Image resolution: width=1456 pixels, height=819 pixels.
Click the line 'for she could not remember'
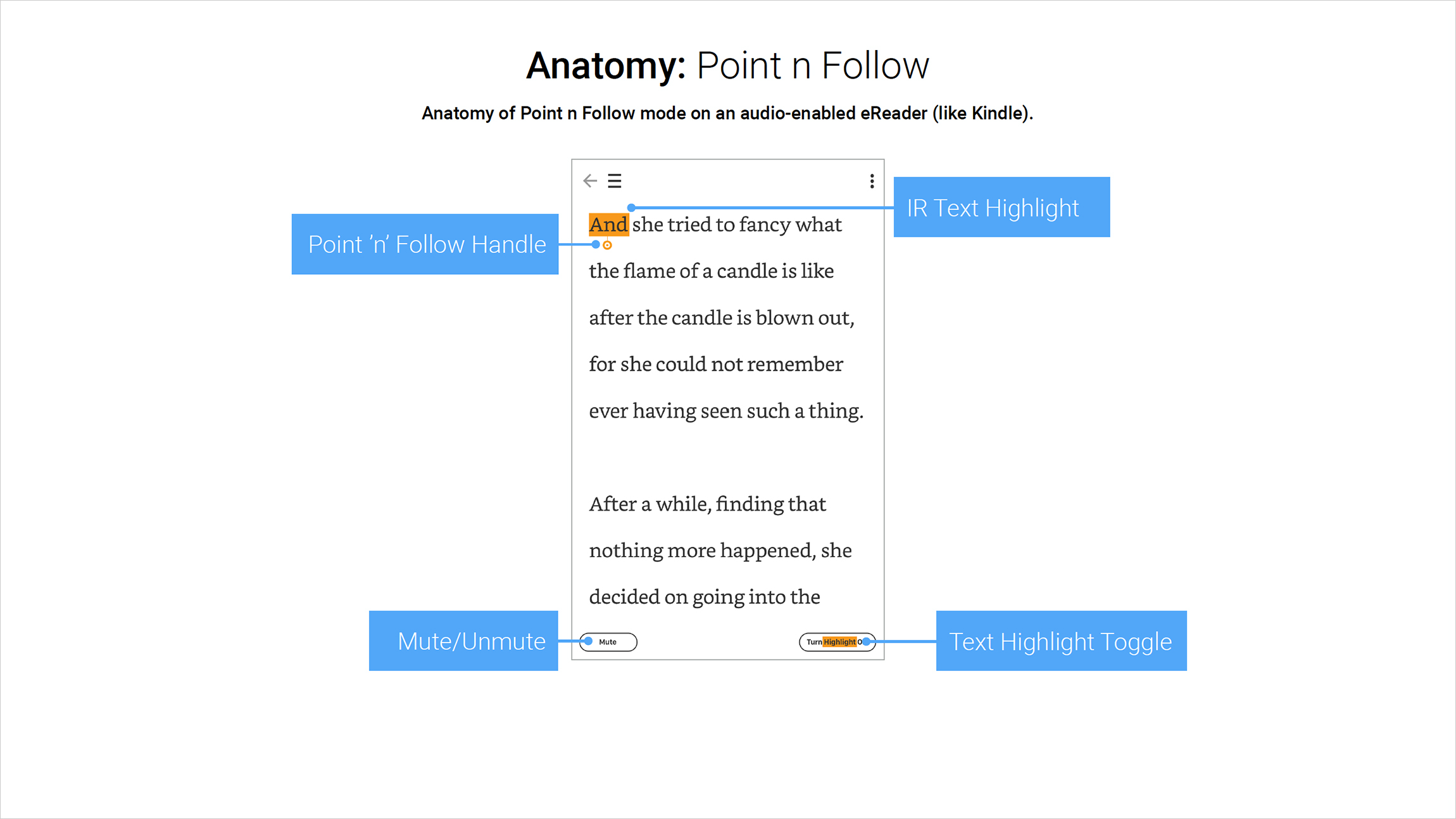(715, 365)
